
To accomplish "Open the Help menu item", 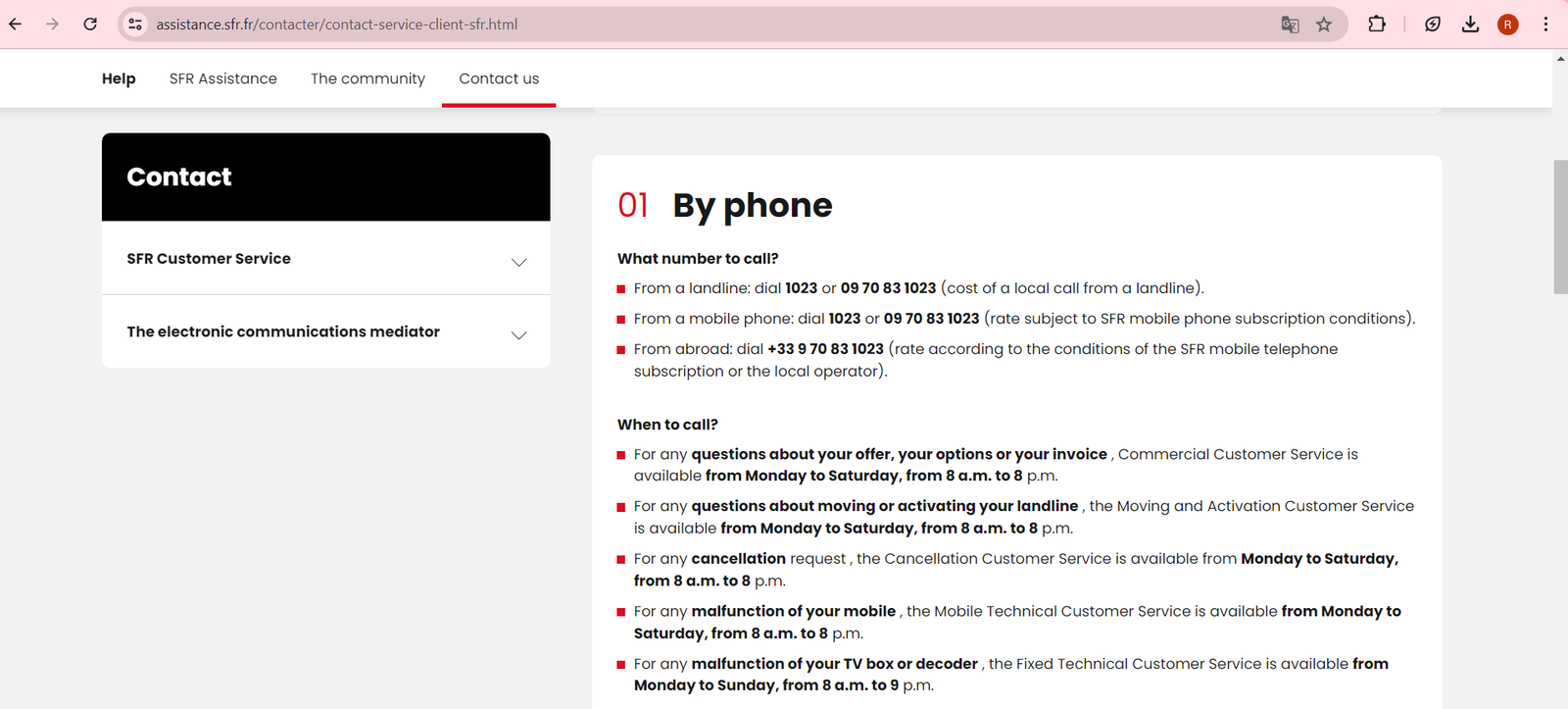I will (119, 78).
